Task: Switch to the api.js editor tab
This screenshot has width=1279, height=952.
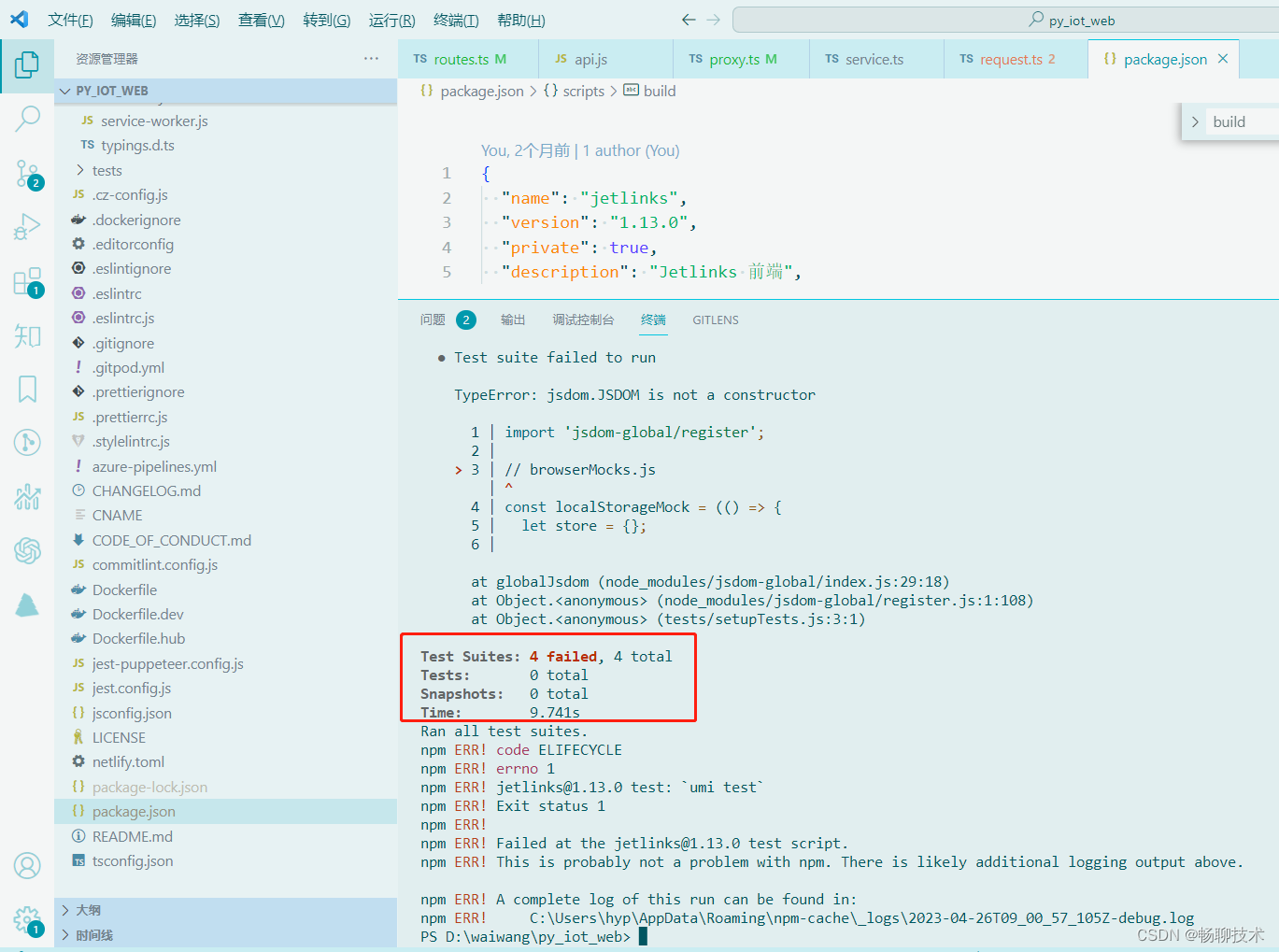Action: 590,58
